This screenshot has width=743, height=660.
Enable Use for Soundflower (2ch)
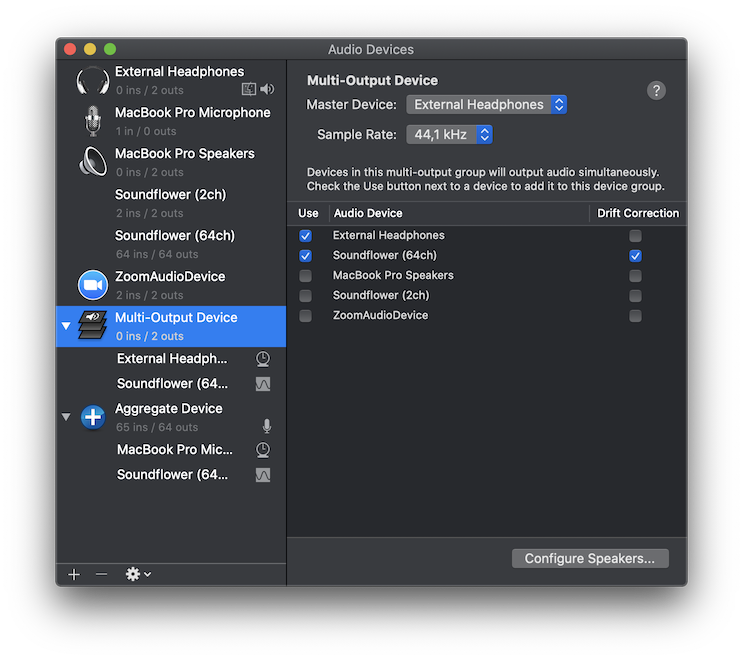point(306,296)
